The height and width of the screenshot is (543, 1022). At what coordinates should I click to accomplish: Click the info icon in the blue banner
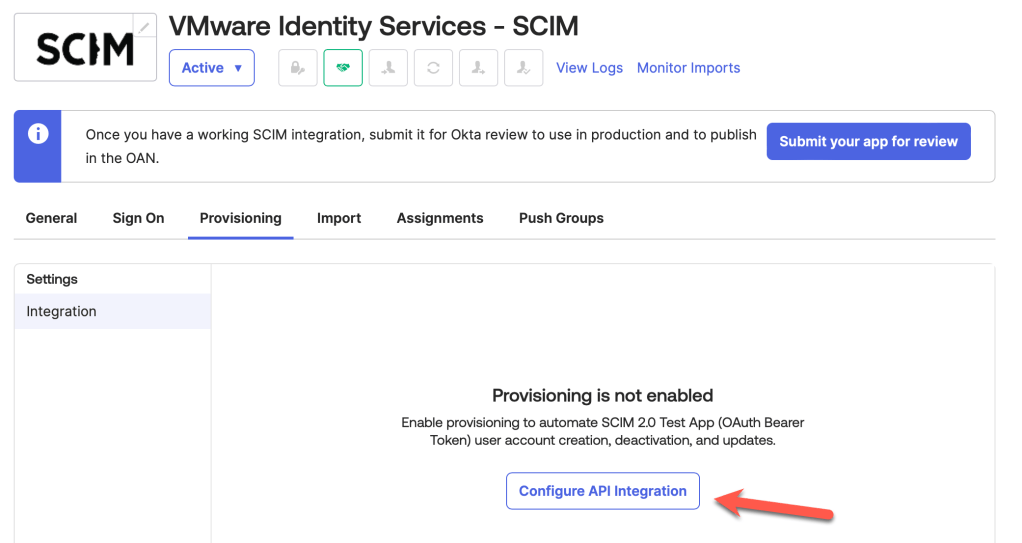[38, 134]
